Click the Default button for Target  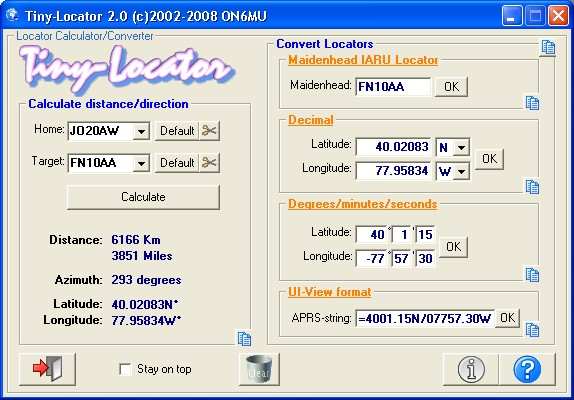pyautogui.click(x=177, y=162)
